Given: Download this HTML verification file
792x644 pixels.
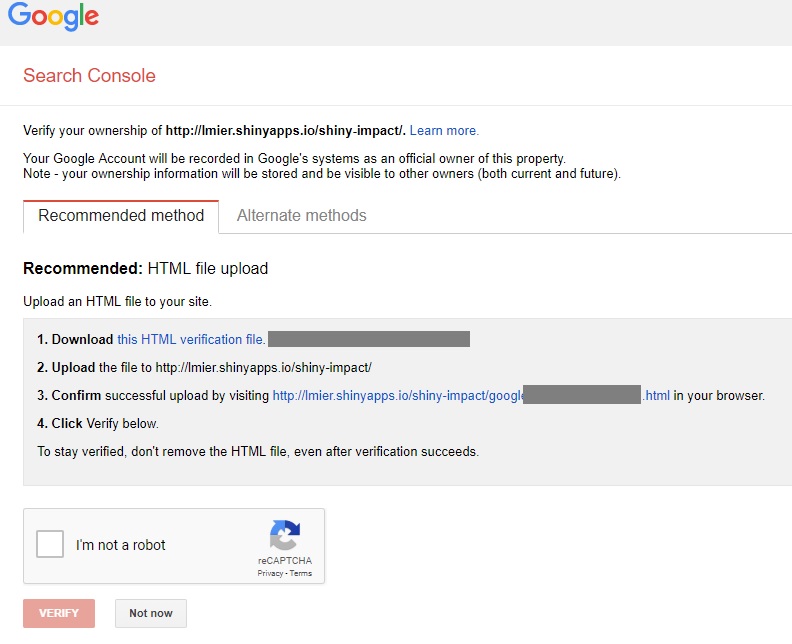Looking at the screenshot, I should click(x=191, y=339).
